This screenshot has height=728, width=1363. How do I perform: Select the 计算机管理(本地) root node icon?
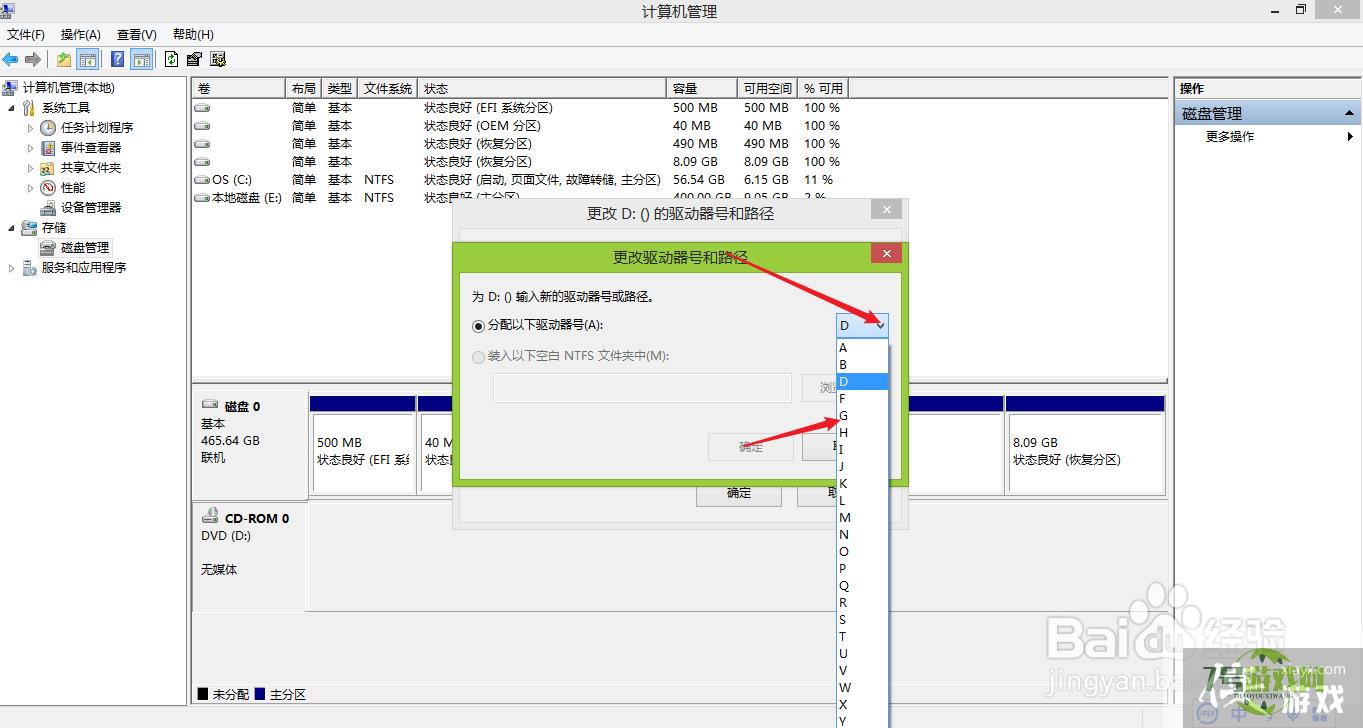[x=11, y=88]
